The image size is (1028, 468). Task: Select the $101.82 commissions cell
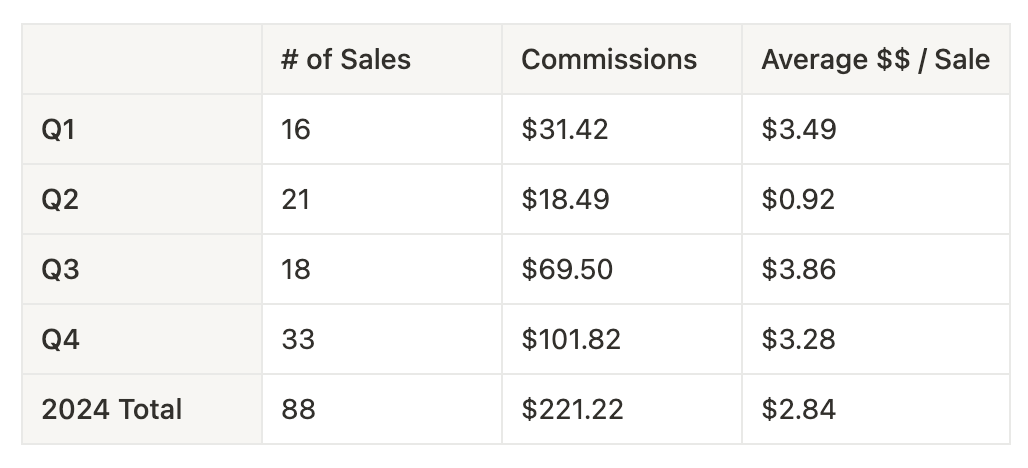coord(571,340)
